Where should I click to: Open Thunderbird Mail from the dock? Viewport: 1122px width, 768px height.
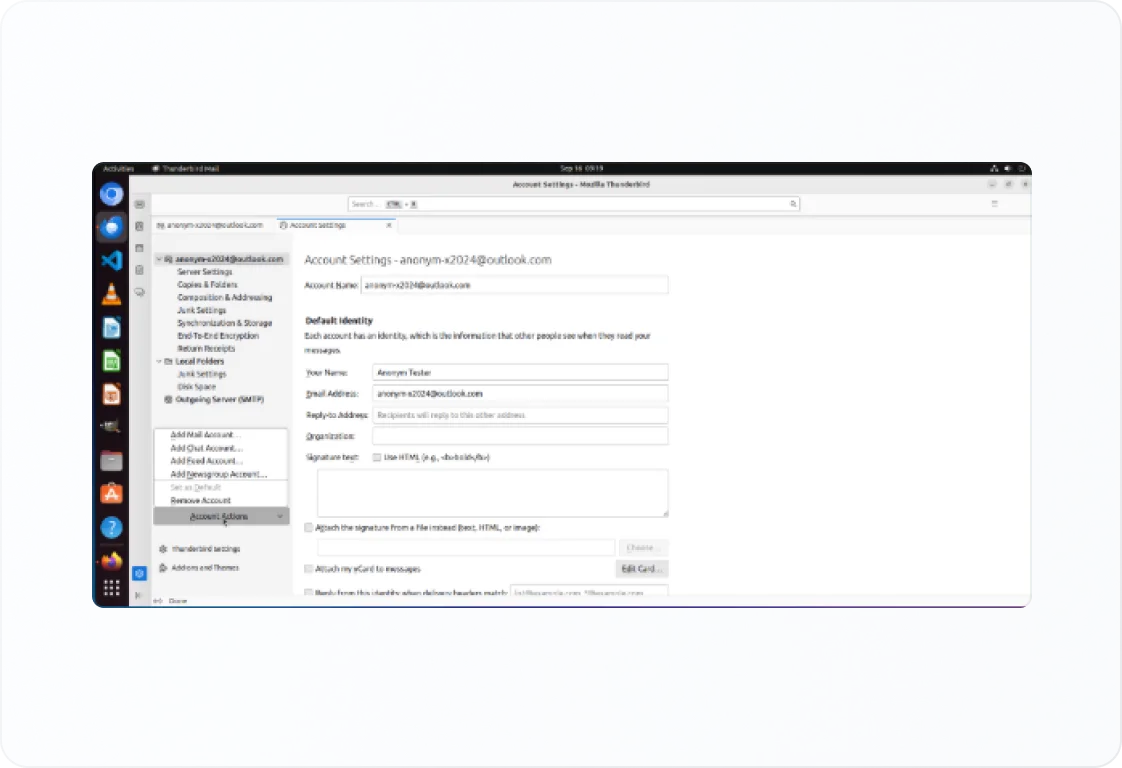tap(111, 227)
